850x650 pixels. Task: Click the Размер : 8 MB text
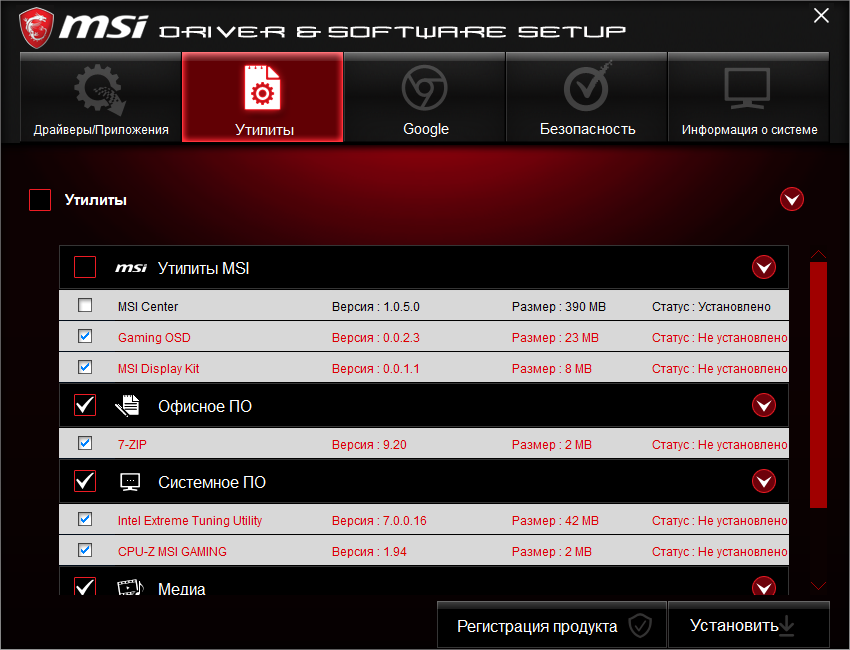click(x=551, y=368)
